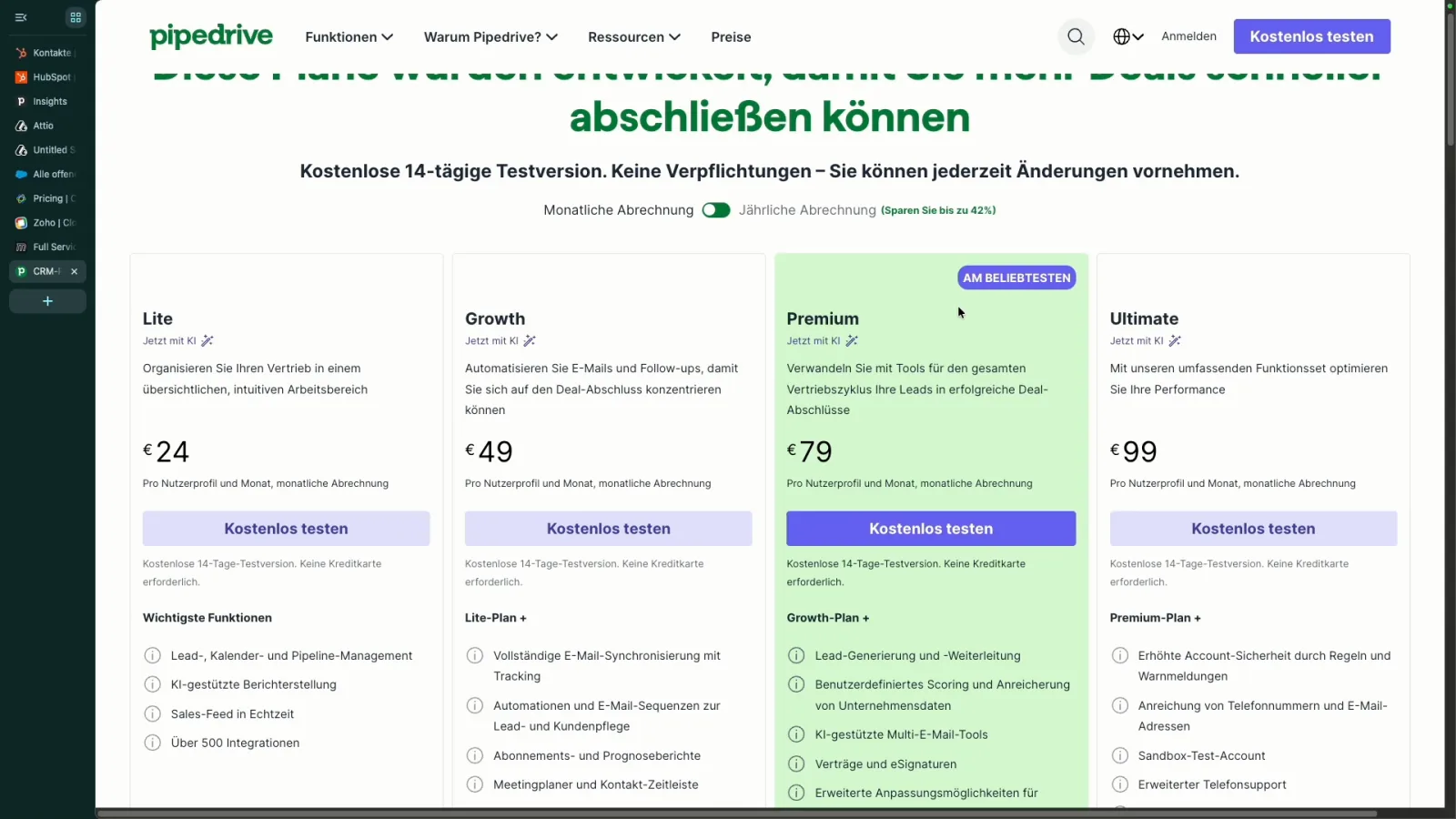Expand the Ressourcen menu
The height and width of the screenshot is (819, 1456).
[634, 37]
